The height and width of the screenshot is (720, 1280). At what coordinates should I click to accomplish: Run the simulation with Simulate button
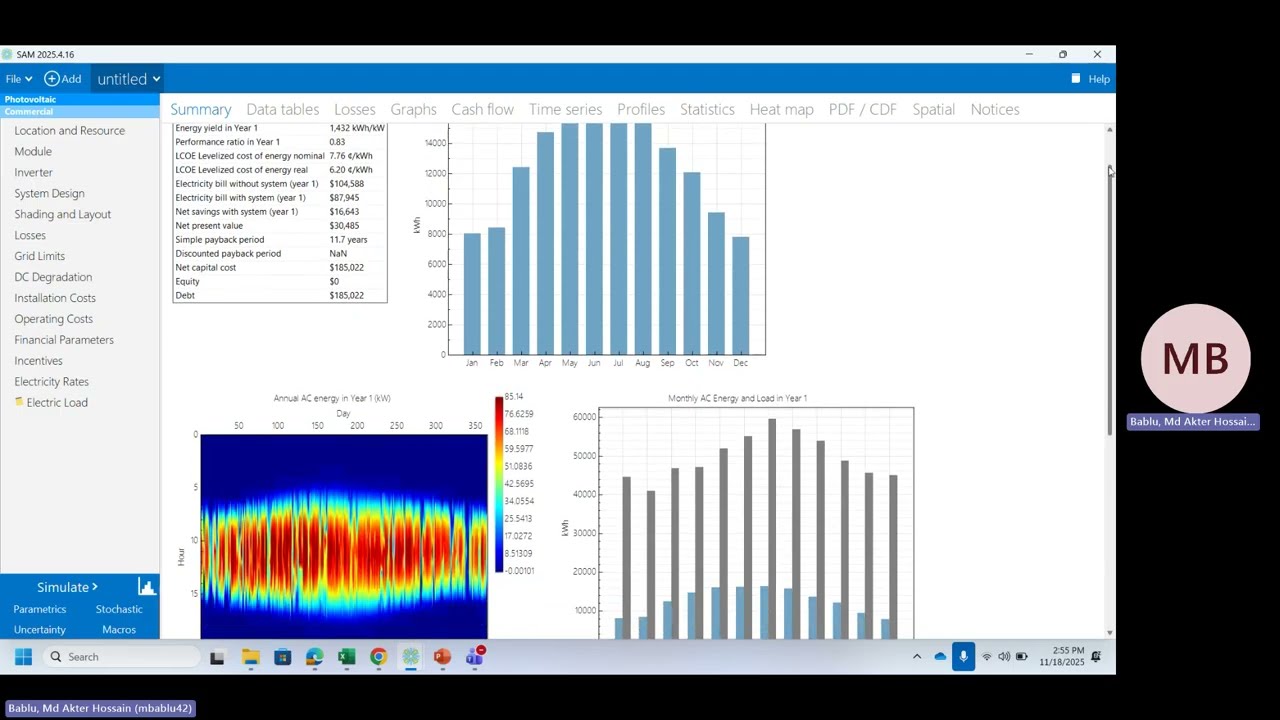[67, 587]
